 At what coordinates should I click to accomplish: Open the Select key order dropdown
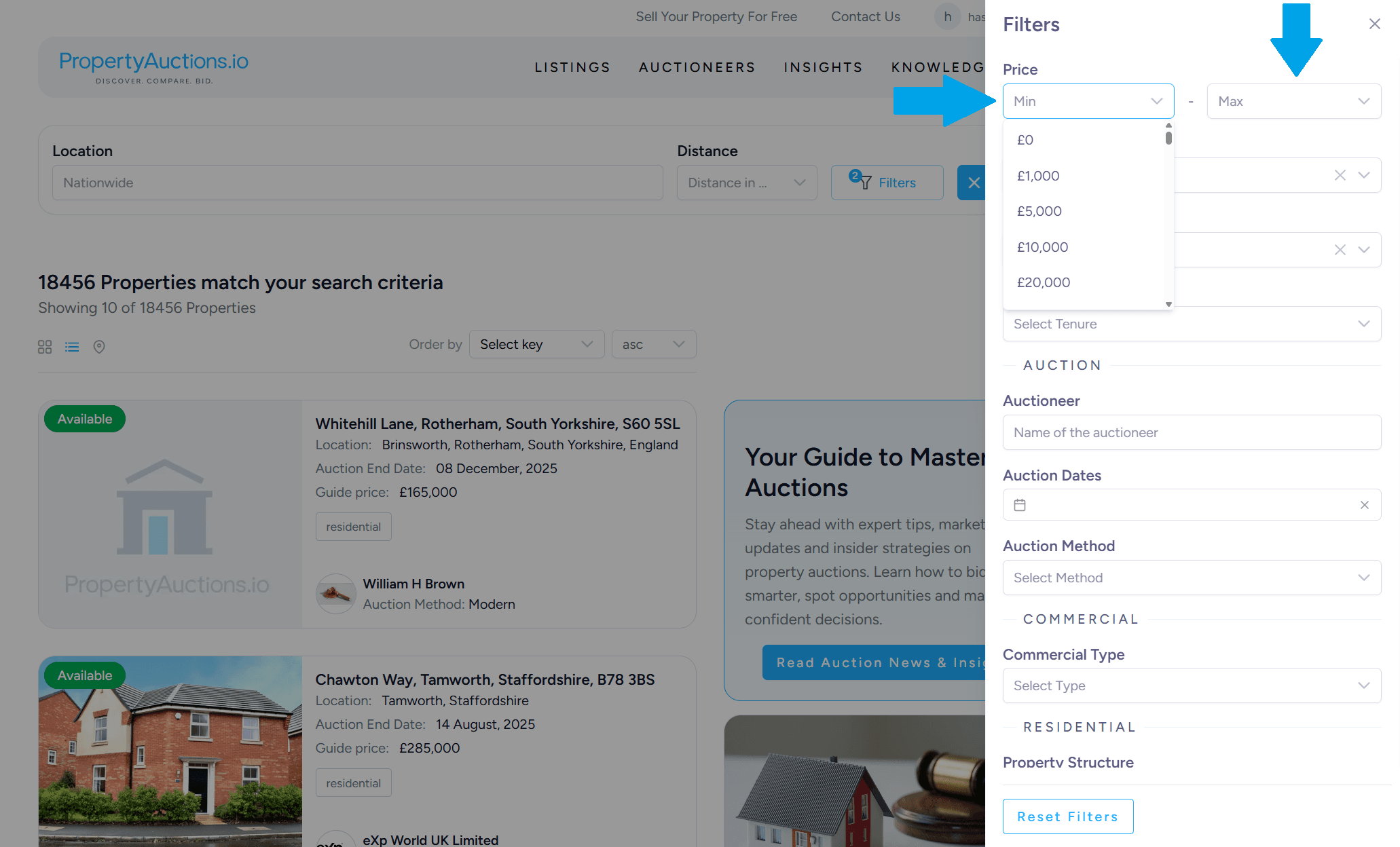coord(536,344)
